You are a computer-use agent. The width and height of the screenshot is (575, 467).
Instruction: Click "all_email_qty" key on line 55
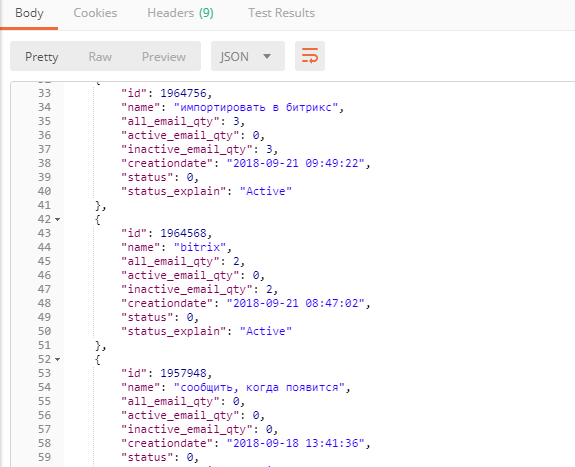pos(170,401)
